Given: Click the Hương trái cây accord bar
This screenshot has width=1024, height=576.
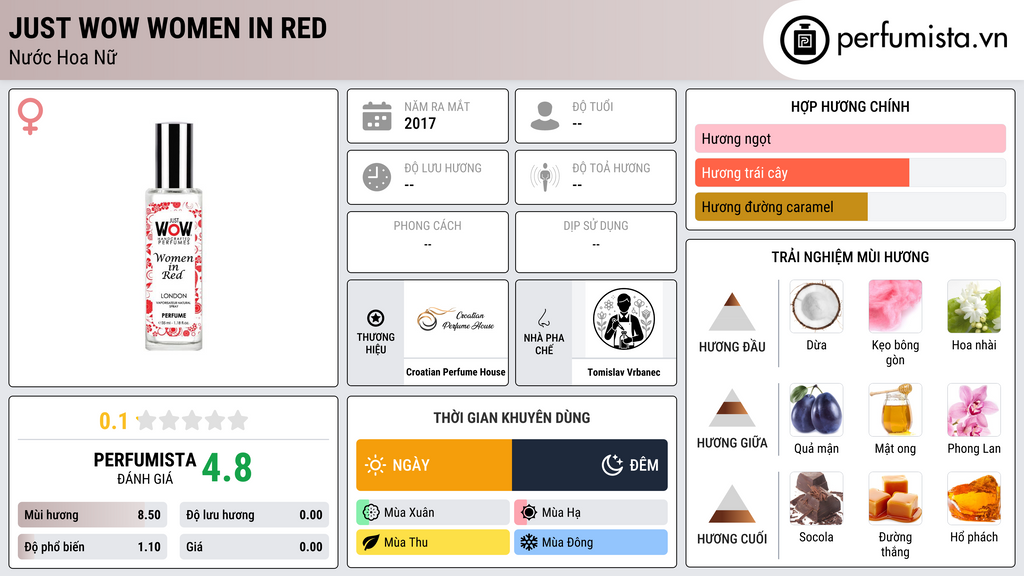Looking at the screenshot, I should pyautogui.click(x=850, y=172).
